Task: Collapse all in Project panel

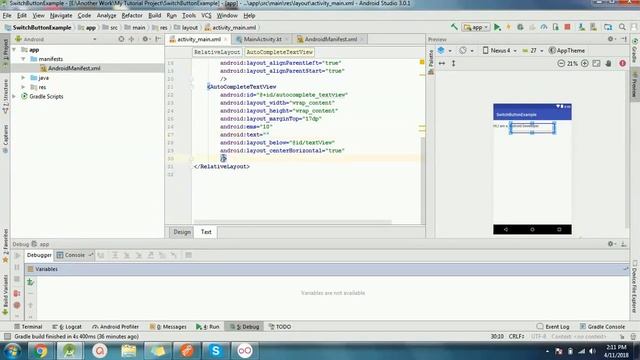Action: point(131,39)
